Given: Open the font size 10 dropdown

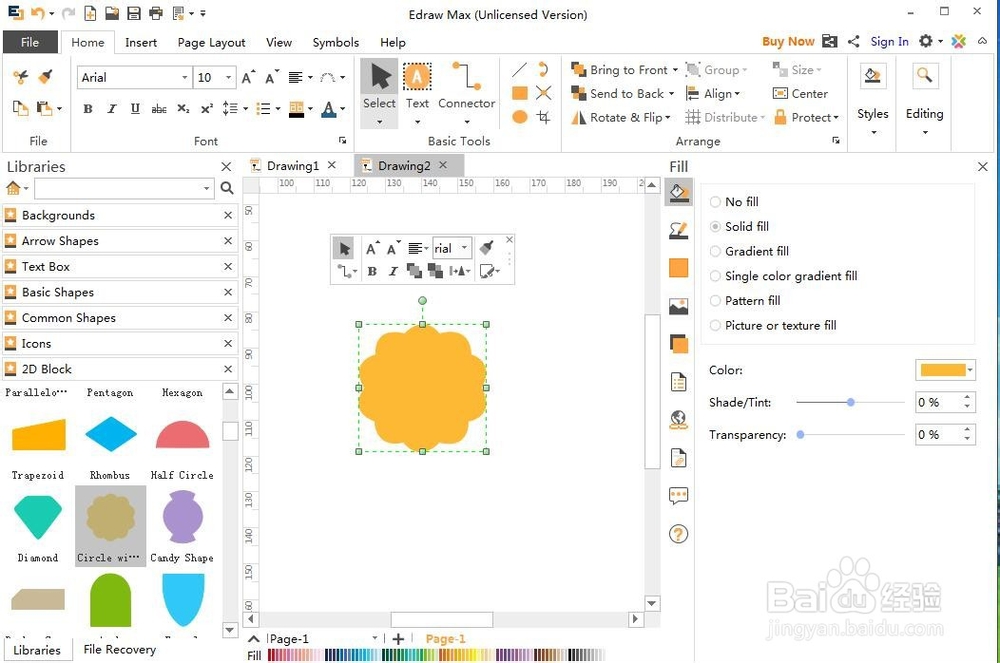Looking at the screenshot, I should [x=228, y=77].
